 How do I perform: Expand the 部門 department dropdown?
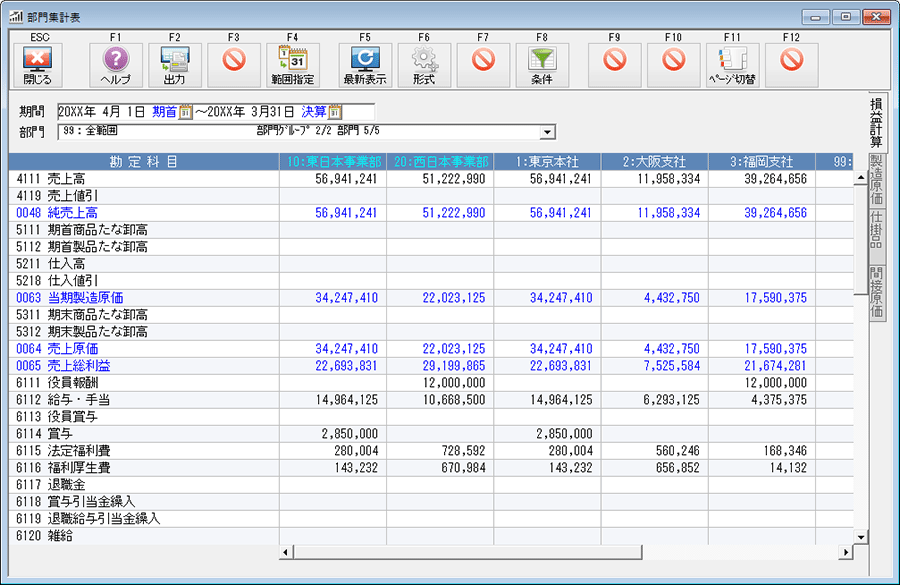pos(547,131)
